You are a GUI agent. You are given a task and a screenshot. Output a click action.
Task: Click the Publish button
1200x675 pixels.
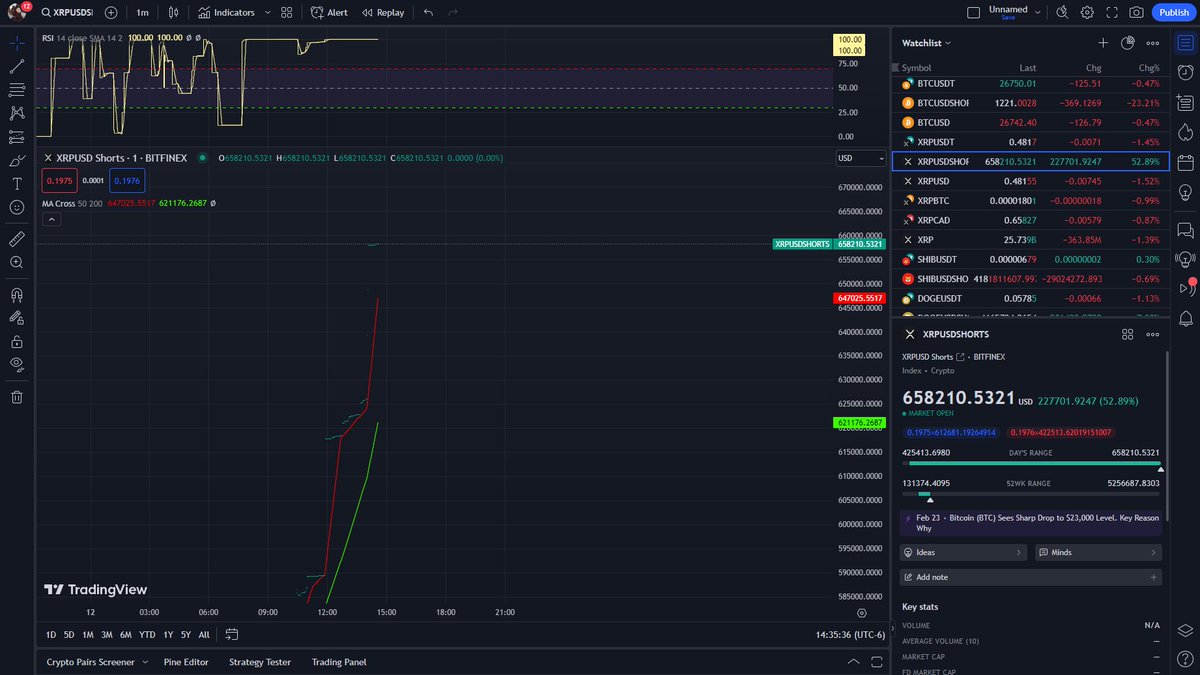1173,13
